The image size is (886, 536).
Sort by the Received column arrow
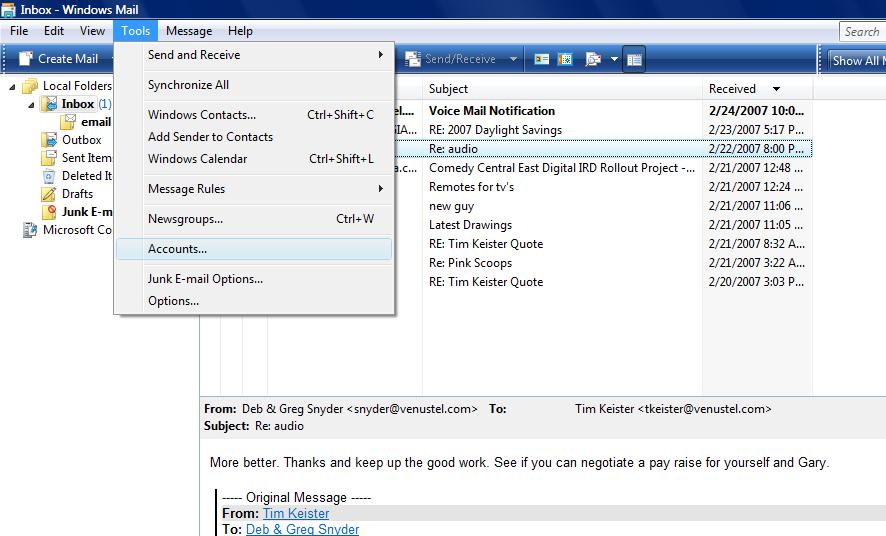[776, 89]
